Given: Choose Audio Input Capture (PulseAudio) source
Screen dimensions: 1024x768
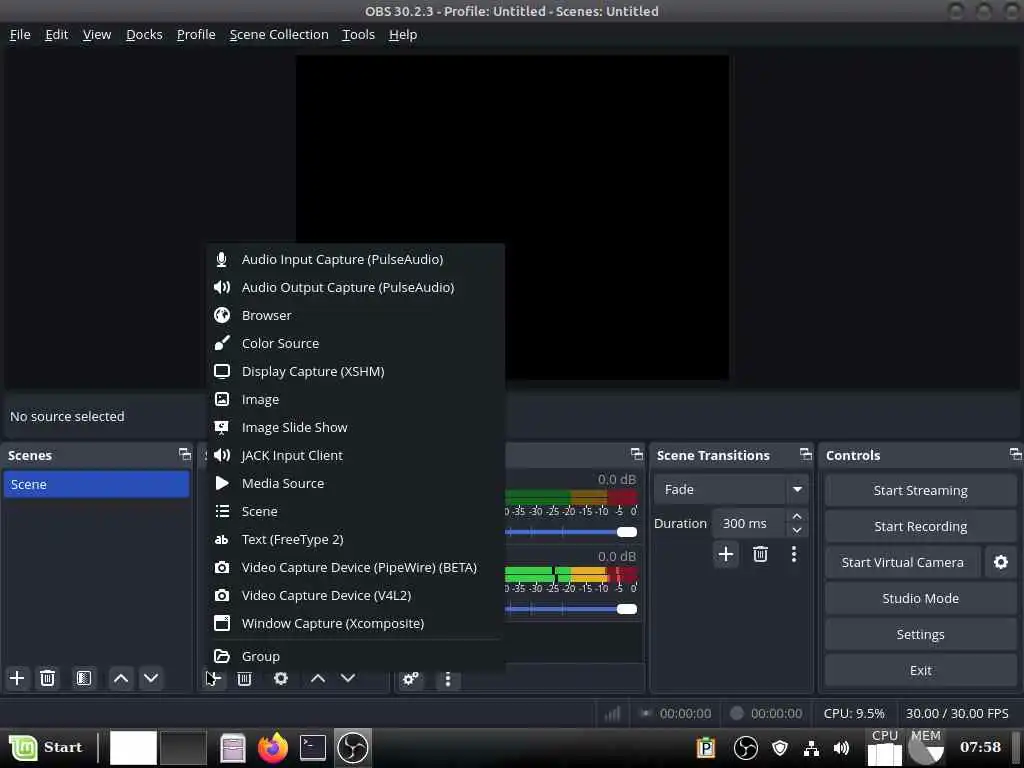Looking at the screenshot, I should click(356, 259).
